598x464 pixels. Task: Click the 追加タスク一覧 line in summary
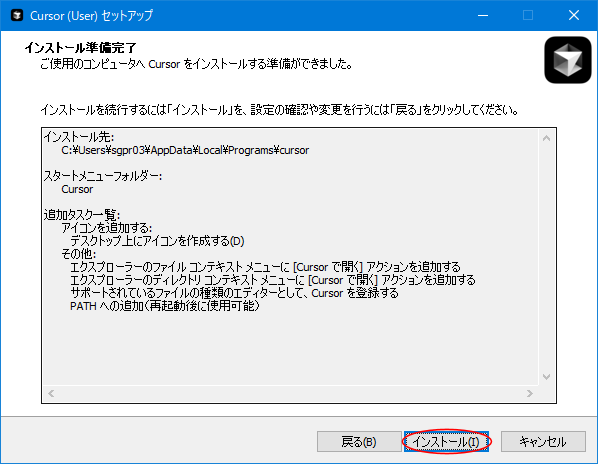click(82, 215)
